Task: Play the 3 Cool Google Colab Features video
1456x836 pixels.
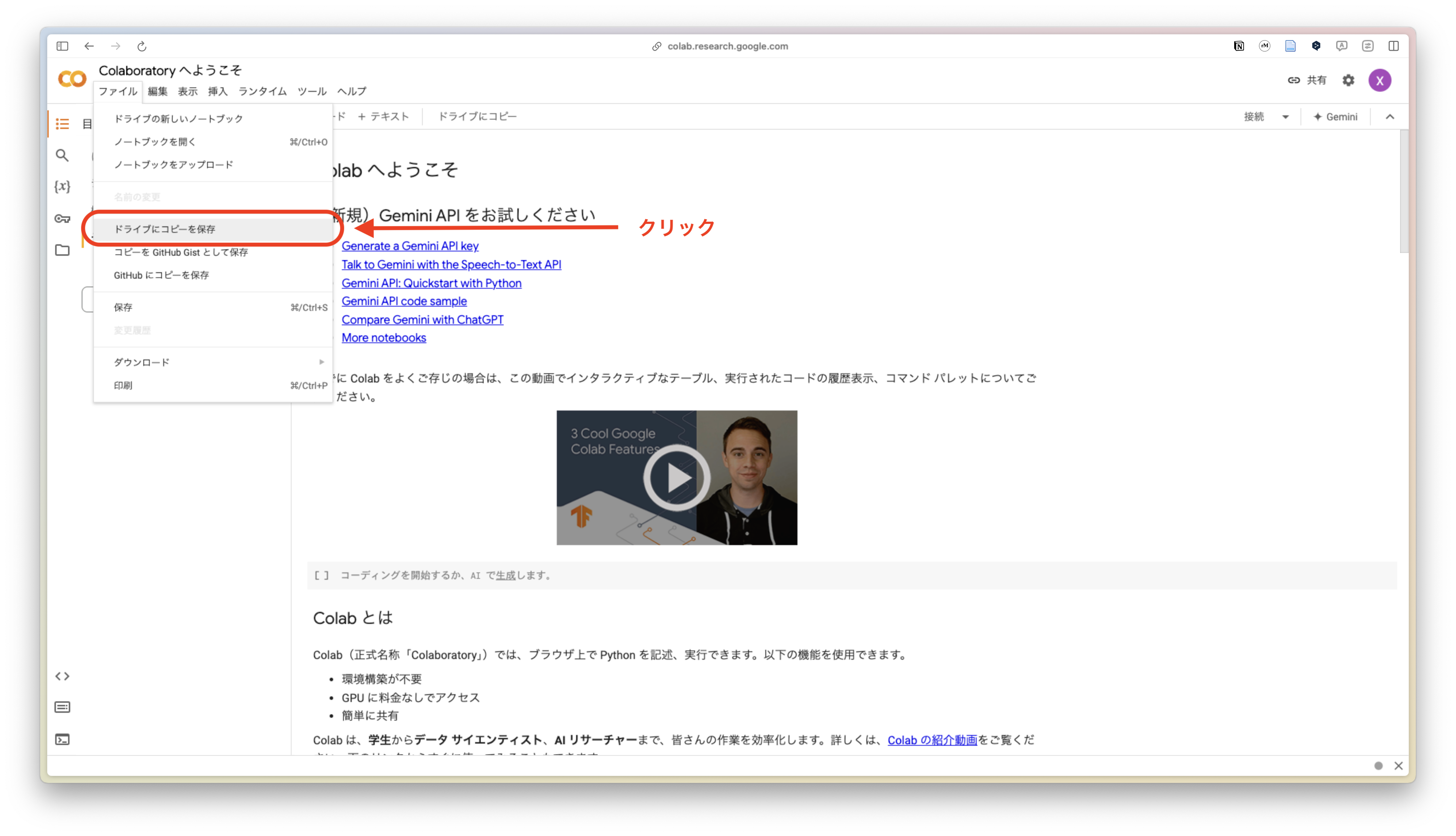Action: tap(676, 477)
